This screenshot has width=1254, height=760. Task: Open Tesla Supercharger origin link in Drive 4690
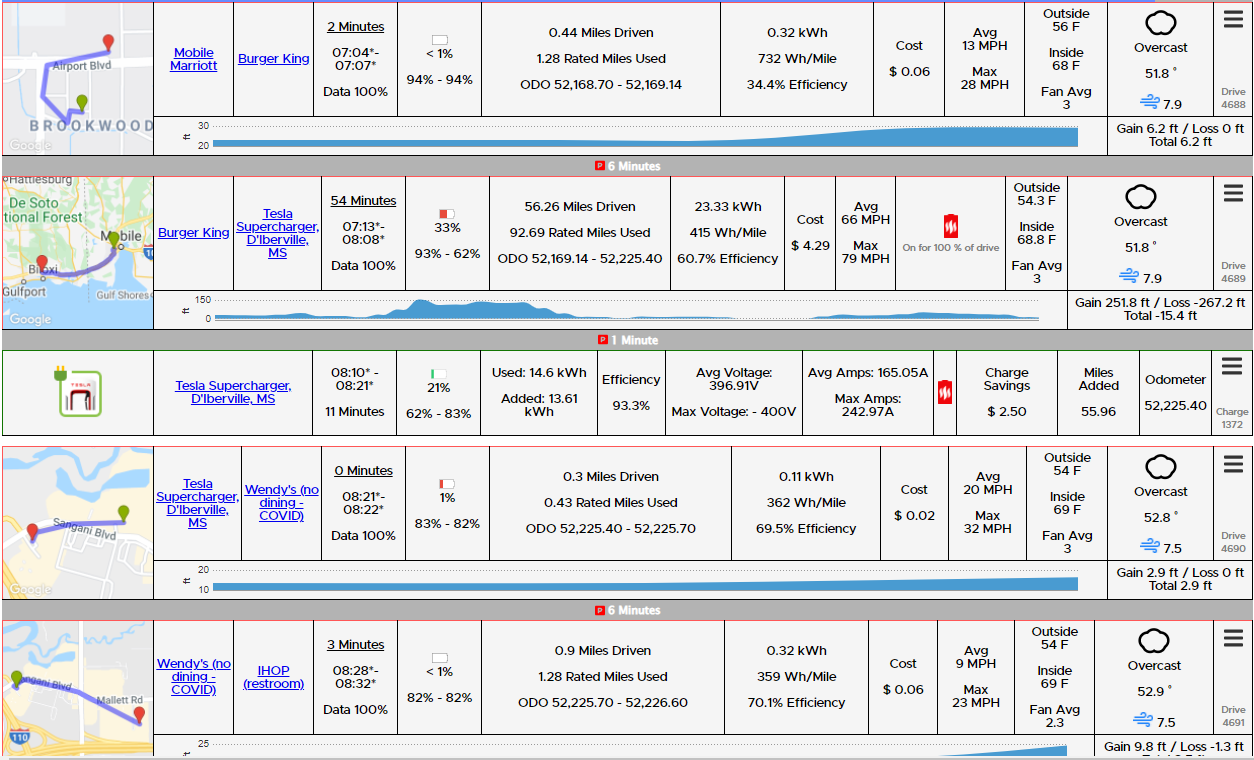tap(198, 503)
